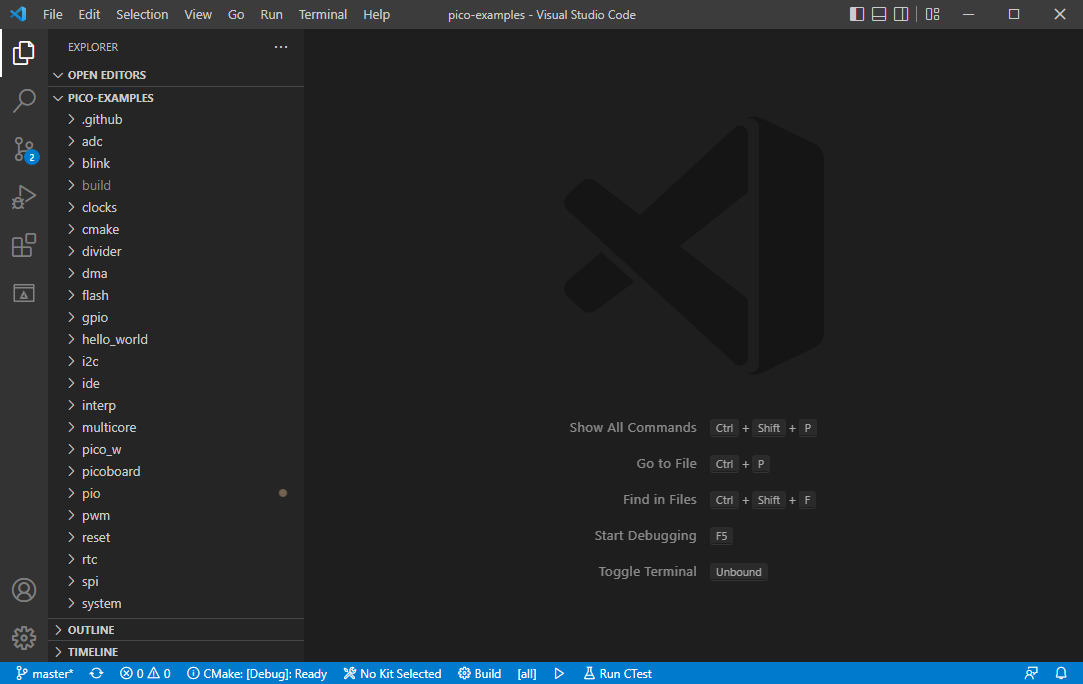This screenshot has height=684, width=1083.
Task: Expand the pwm folder
Action: click(x=176, y=515)
